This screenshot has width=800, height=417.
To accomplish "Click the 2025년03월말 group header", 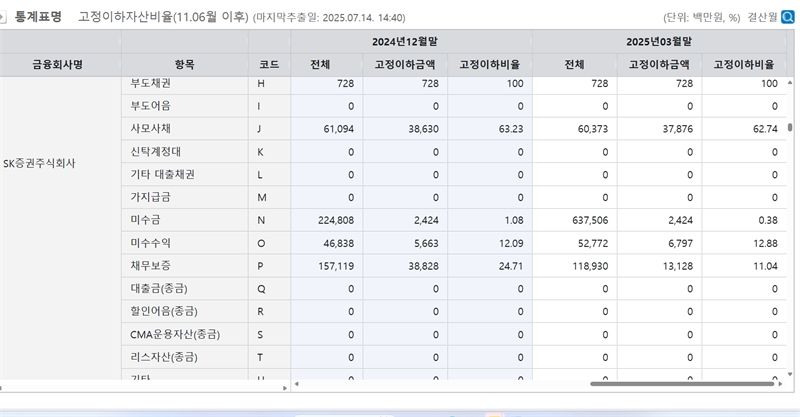I will tap(658, 42).
